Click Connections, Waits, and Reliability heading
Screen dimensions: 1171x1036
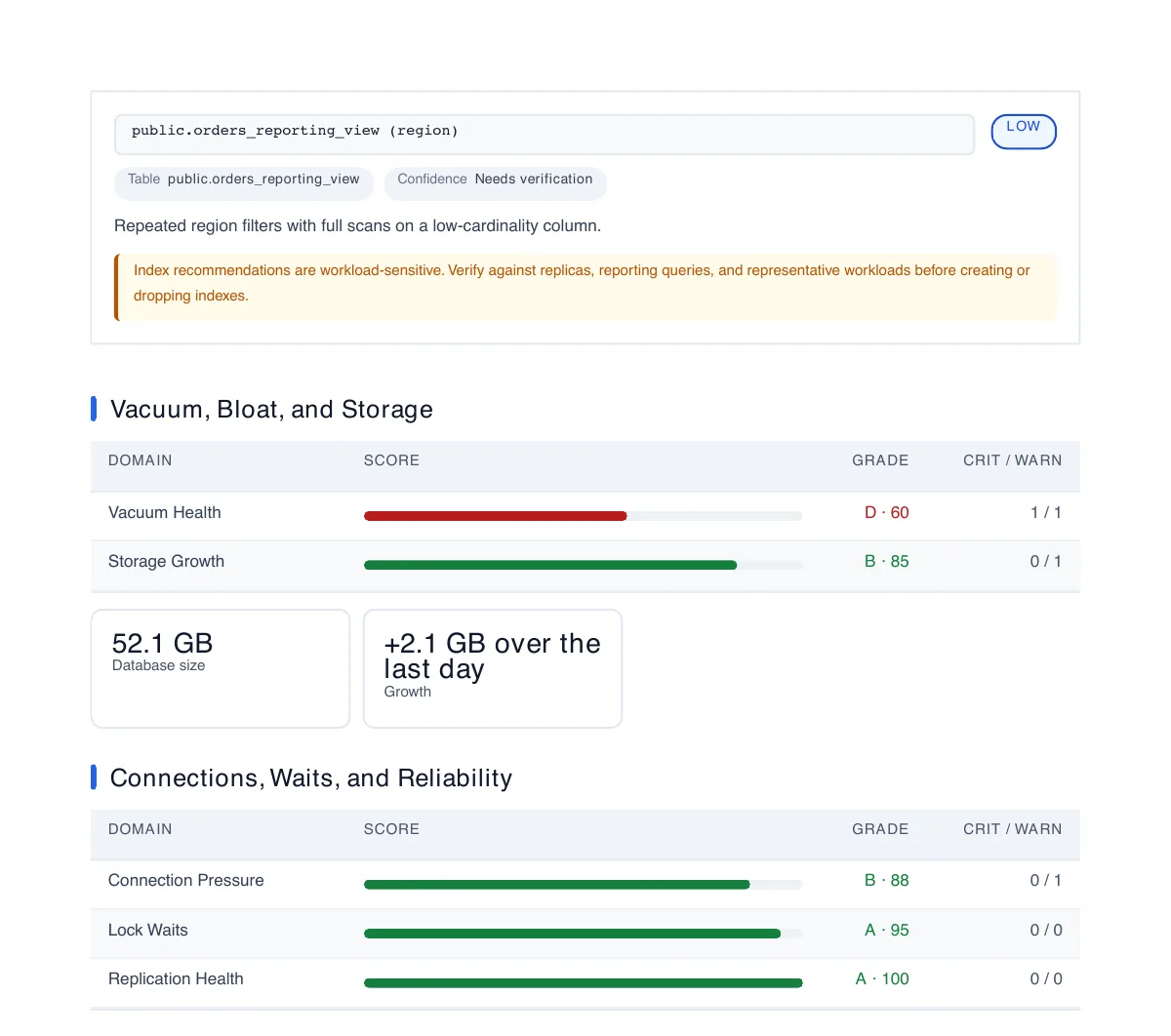pyautogui.click(x=311, y=777)
